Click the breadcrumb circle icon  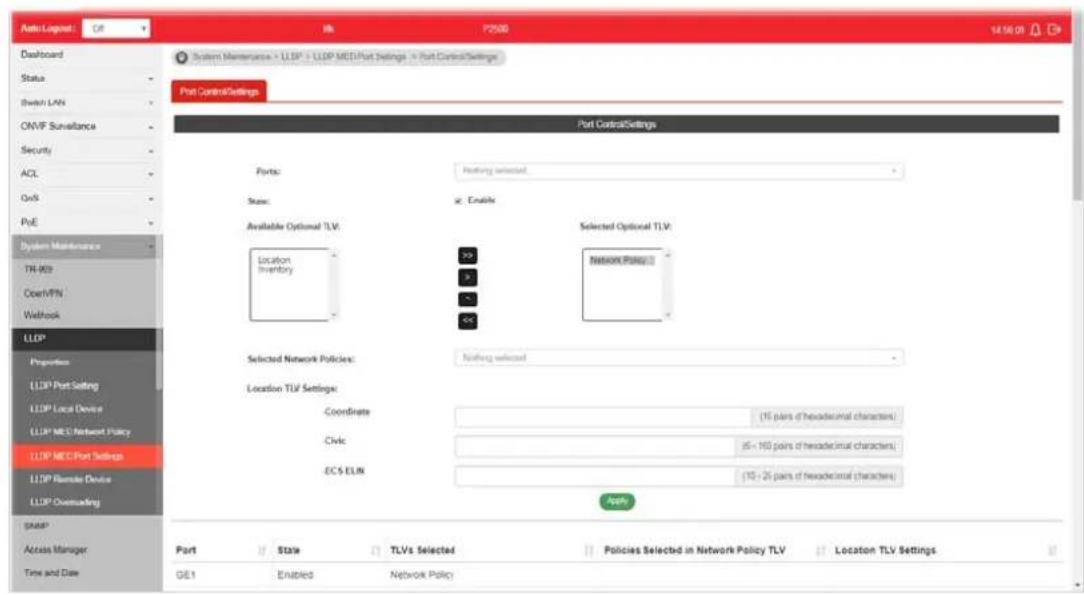point(181,57)
